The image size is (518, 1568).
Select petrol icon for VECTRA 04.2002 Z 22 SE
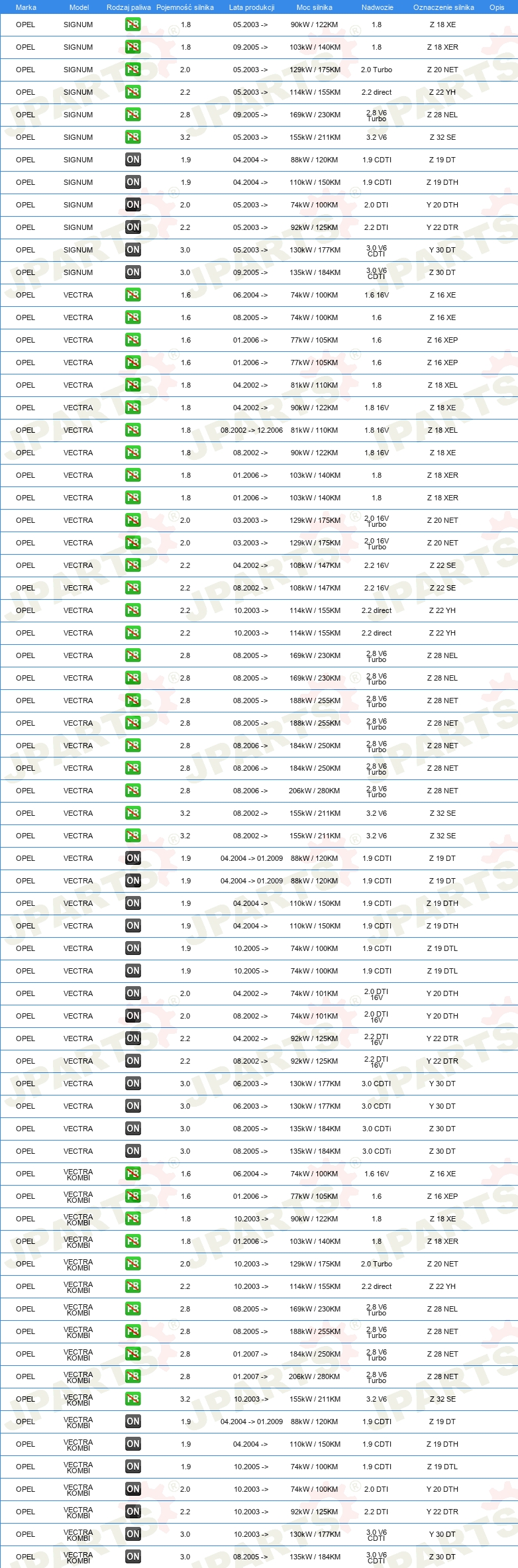pyautogui.click(x=133, y=565)
